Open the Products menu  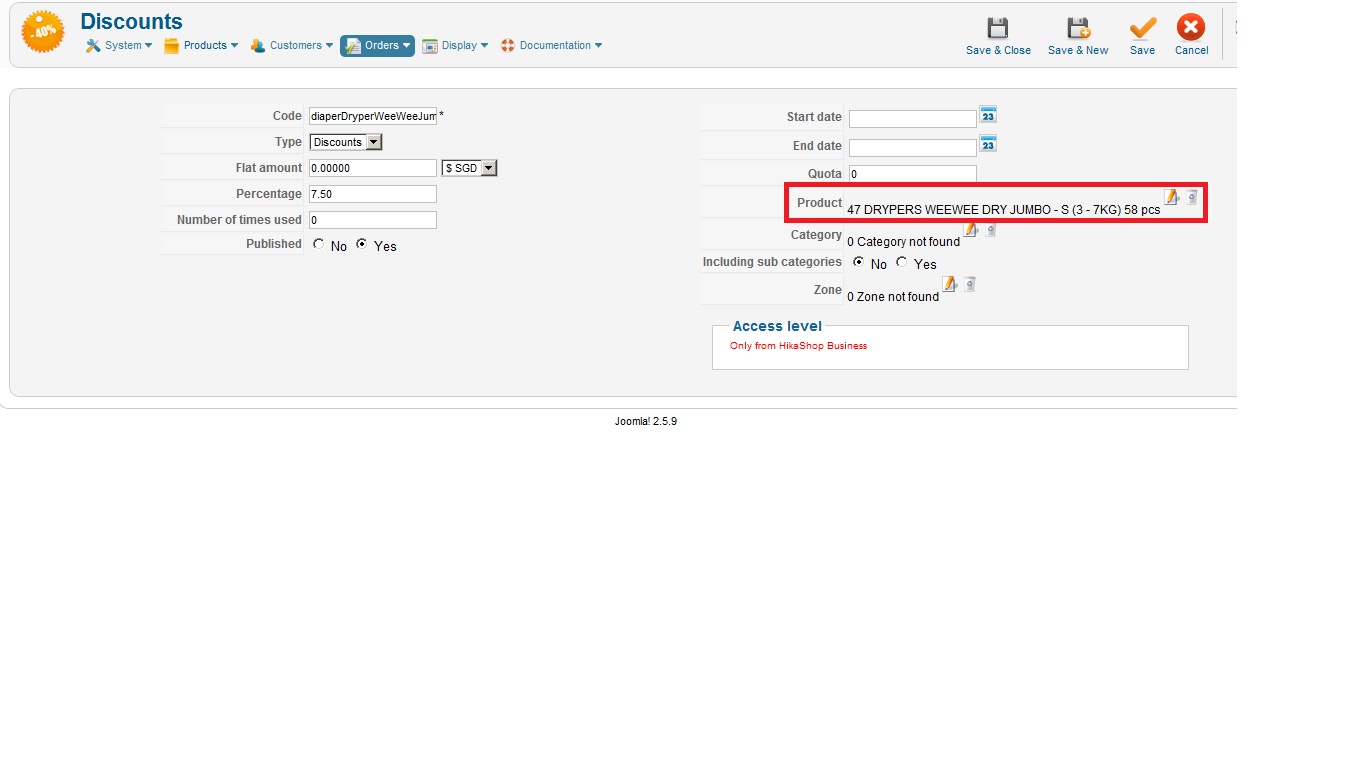point(201,45)
